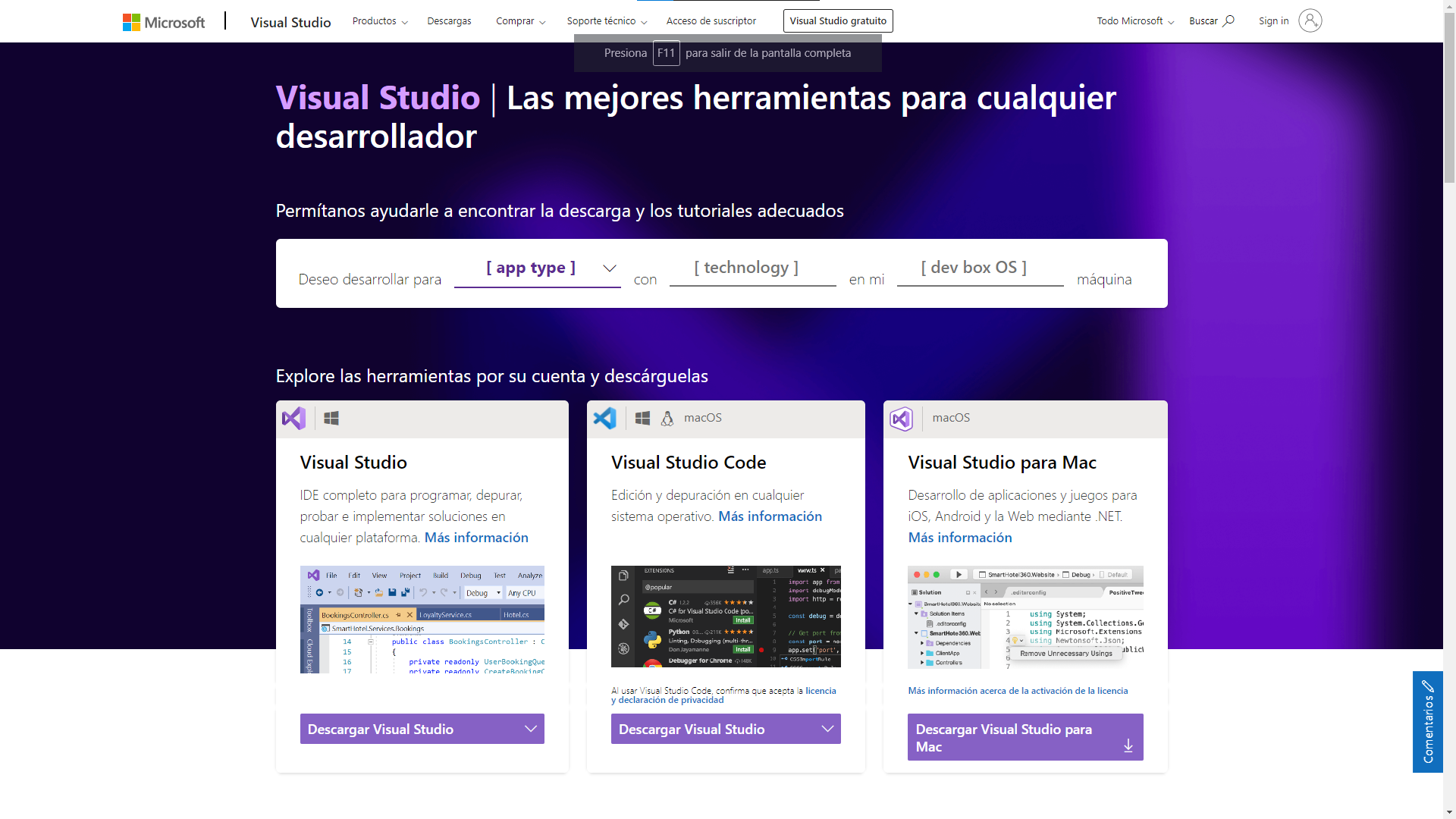Screen dimensions: 1456x819
Task: Select the dev box OS dropdown field
Action: [981, 269]
